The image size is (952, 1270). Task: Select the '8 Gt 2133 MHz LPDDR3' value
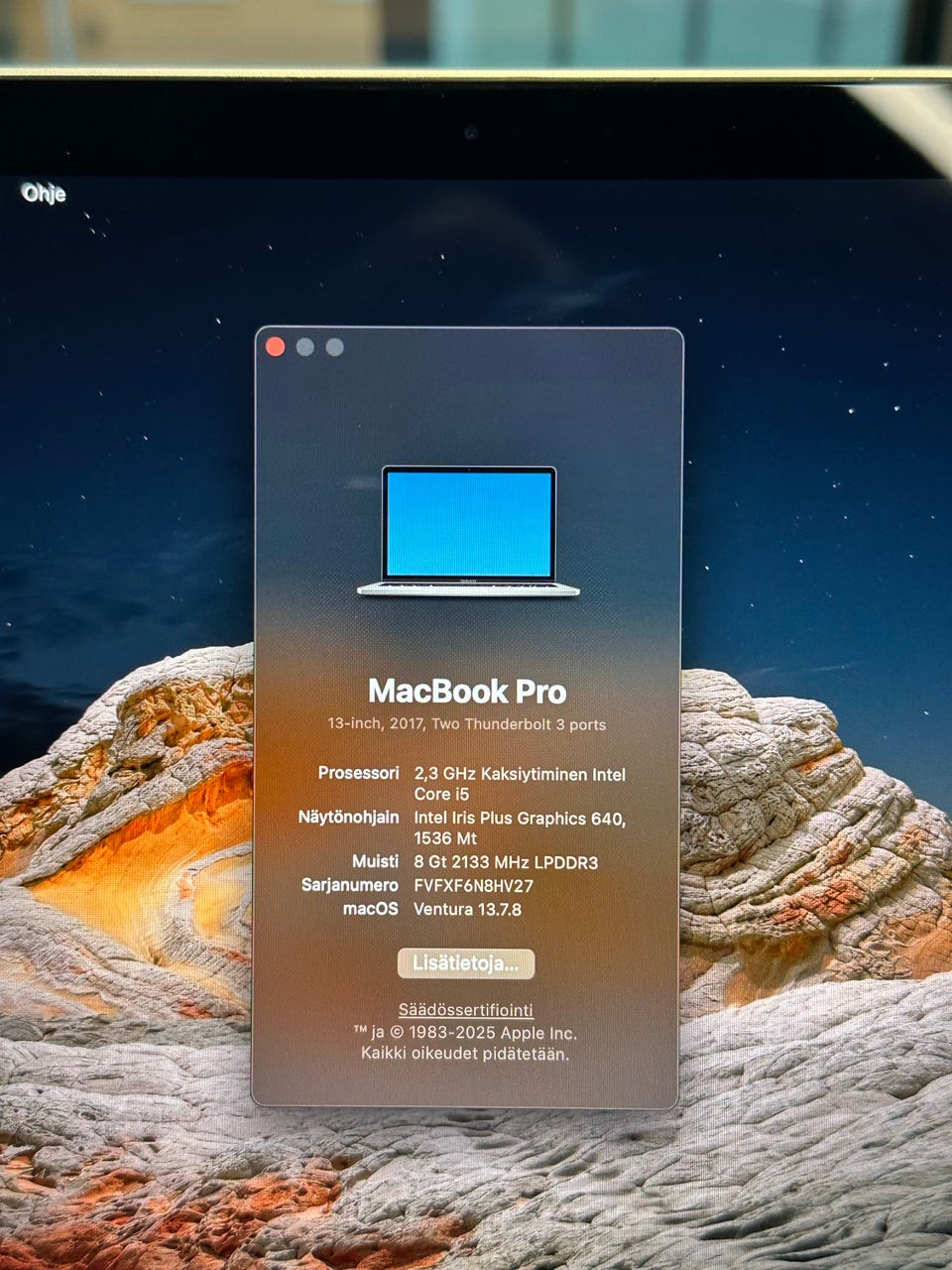(x=506, y=862)
